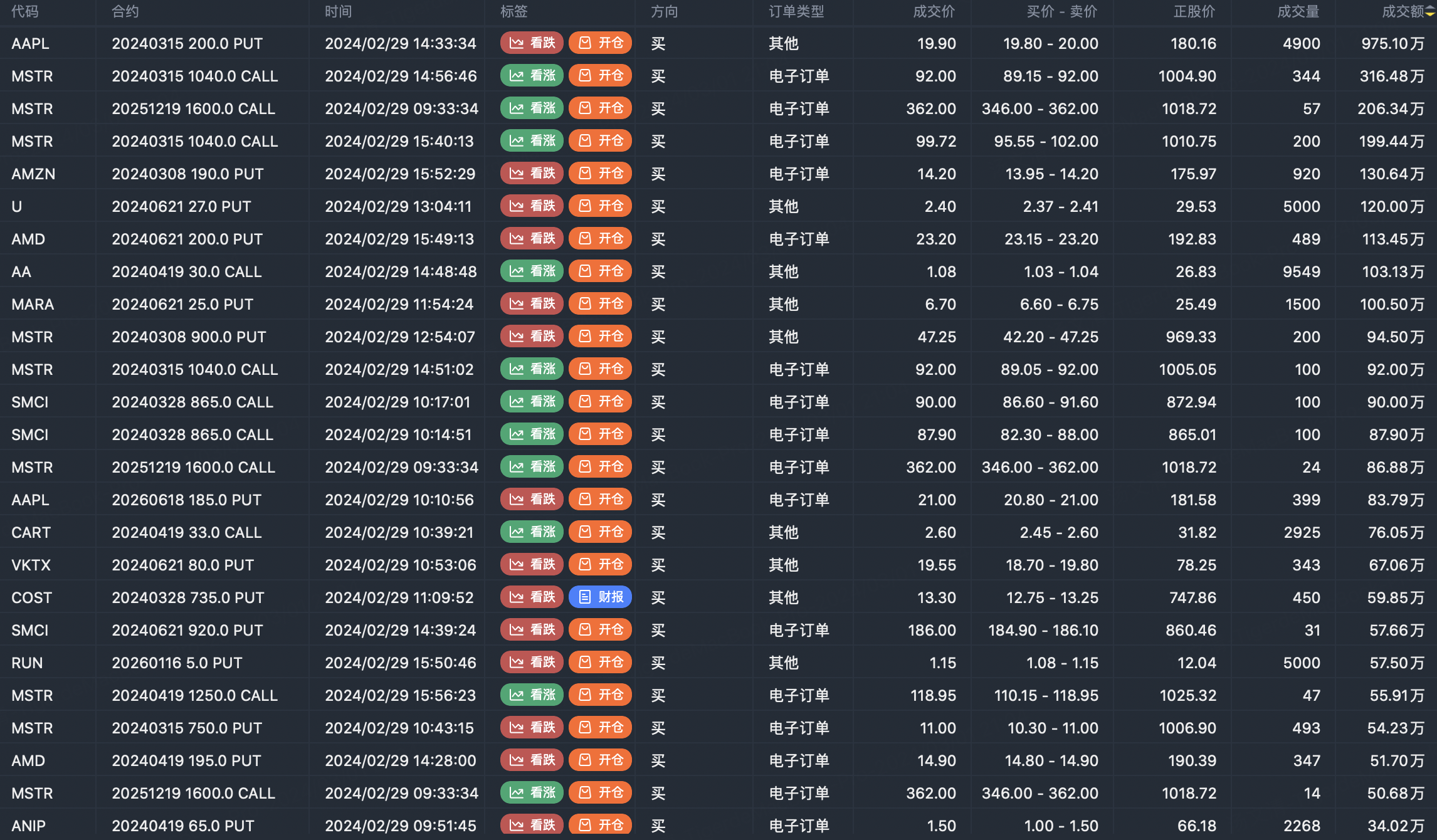
Task: Click the 开仓 tag on VKTX 80.0 PUT row
Action: (x=600, y=565)
